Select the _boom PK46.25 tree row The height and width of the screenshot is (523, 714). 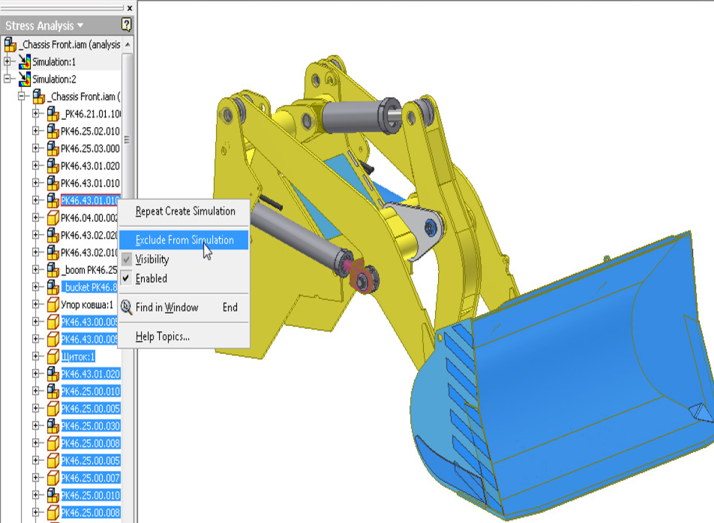(x=89, y=270)
